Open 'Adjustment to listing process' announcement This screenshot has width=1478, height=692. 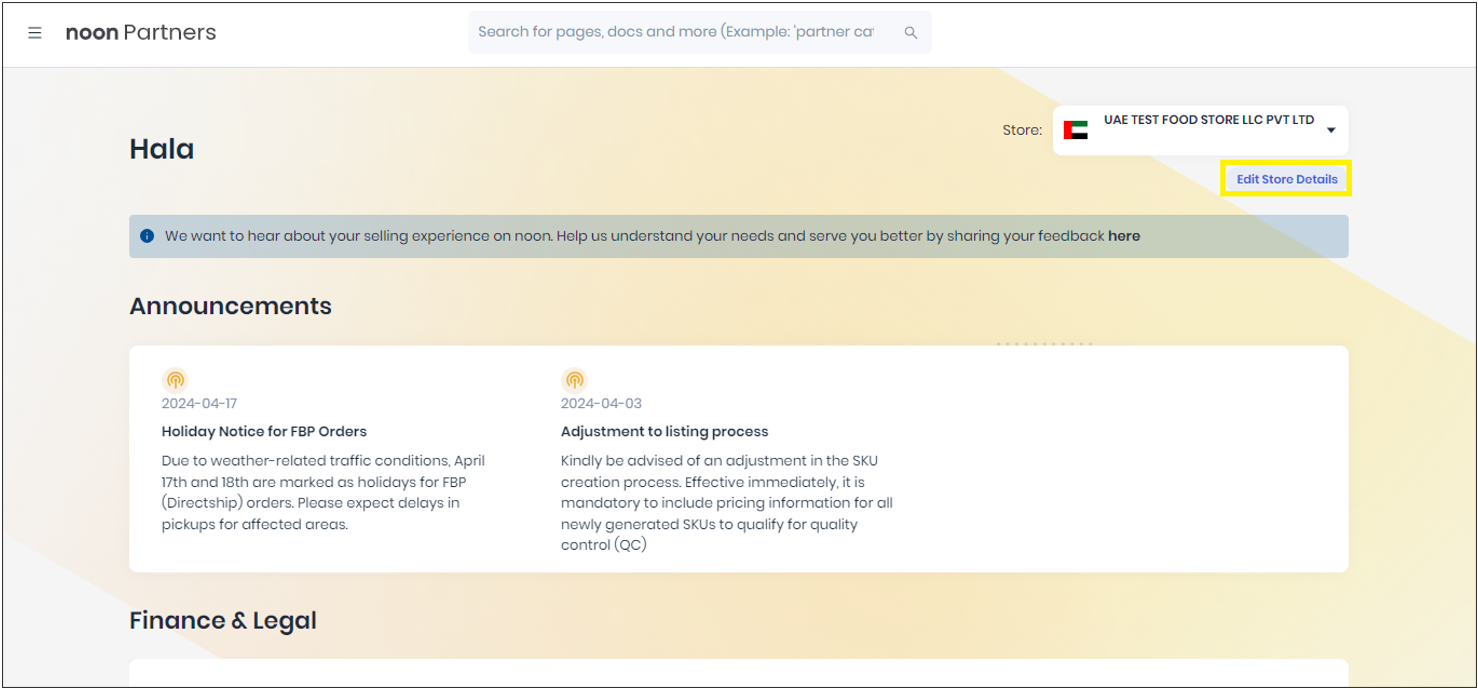point(664,432)
